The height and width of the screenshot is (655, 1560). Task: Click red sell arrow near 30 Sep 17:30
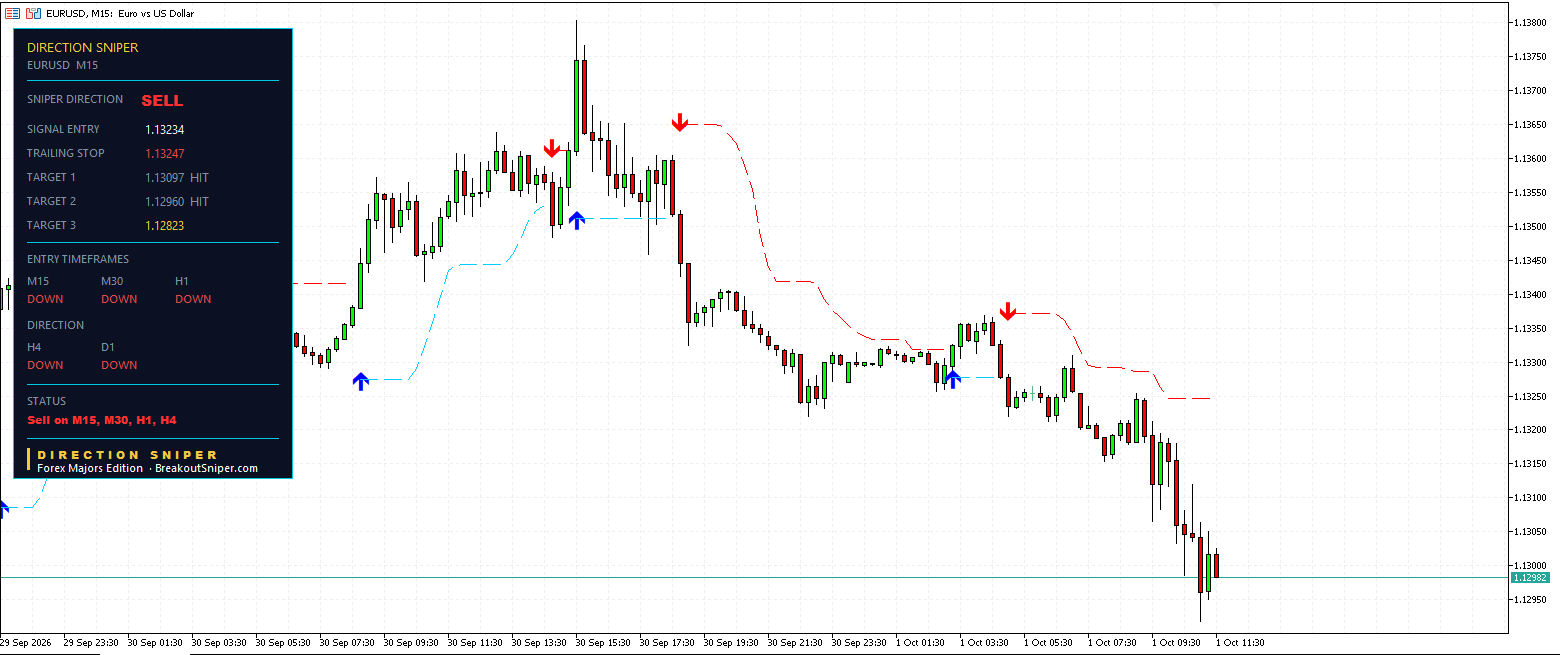[680, 122]
